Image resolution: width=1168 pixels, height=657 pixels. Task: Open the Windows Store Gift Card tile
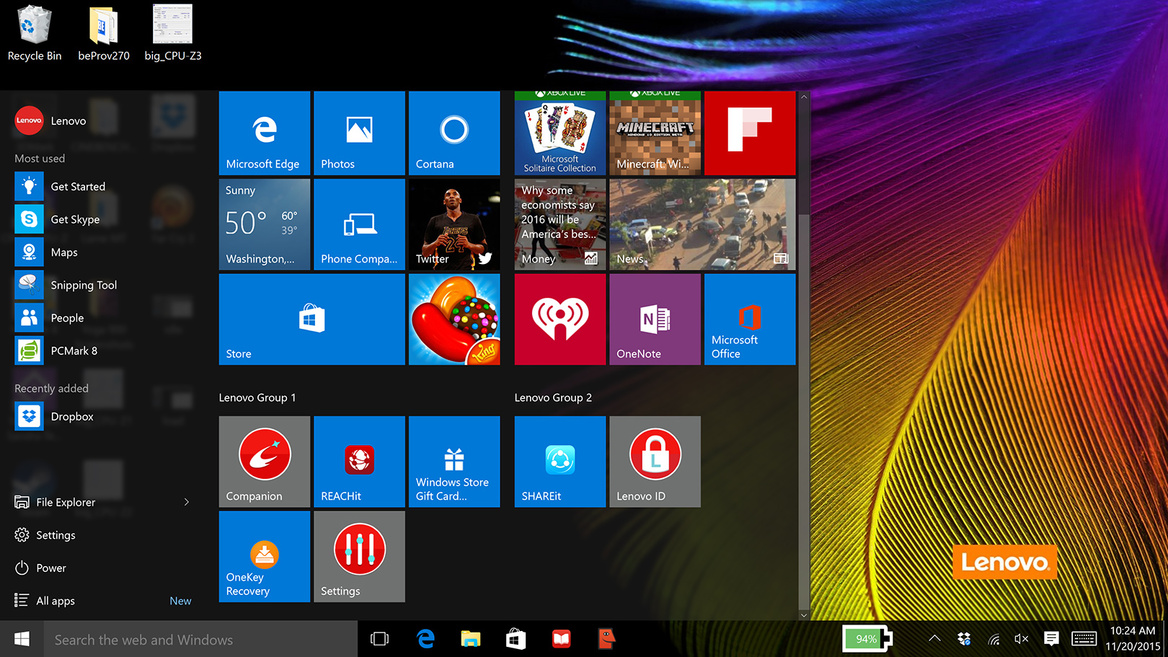pos(454,462)
